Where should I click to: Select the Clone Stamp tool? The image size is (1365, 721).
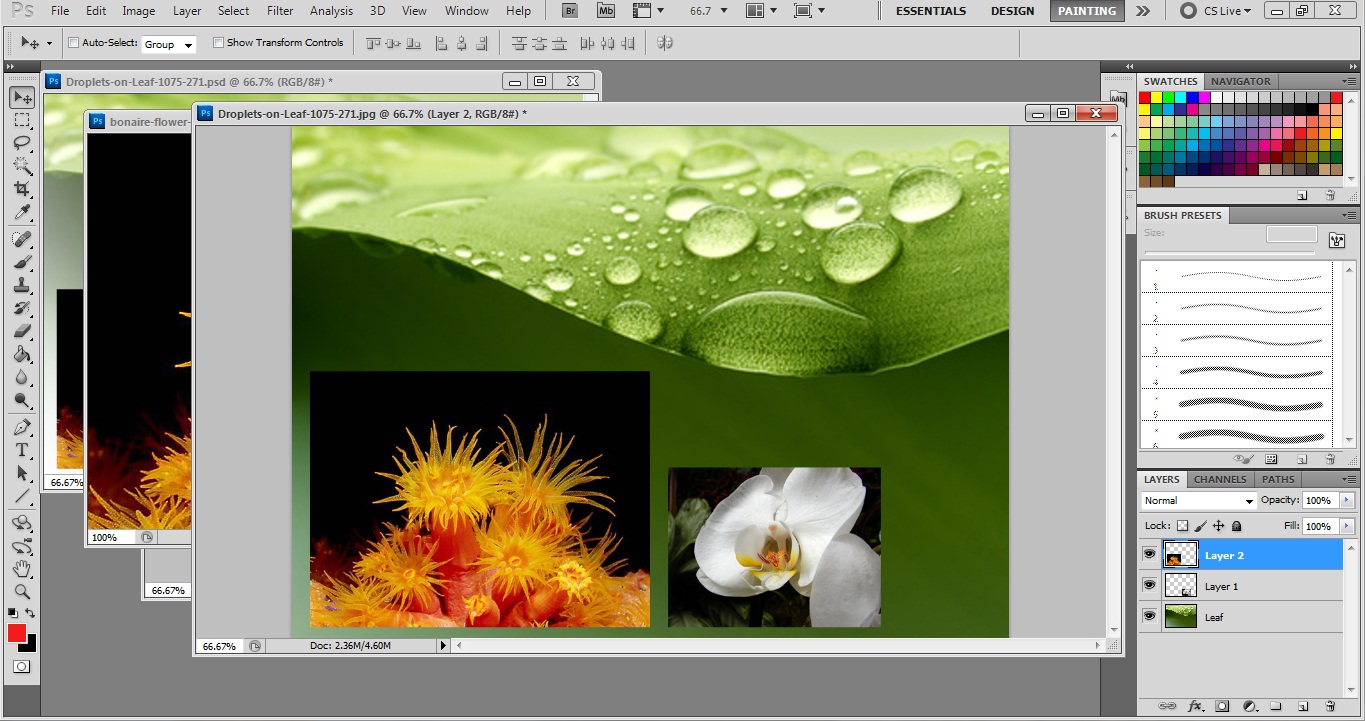coord(22,285)
